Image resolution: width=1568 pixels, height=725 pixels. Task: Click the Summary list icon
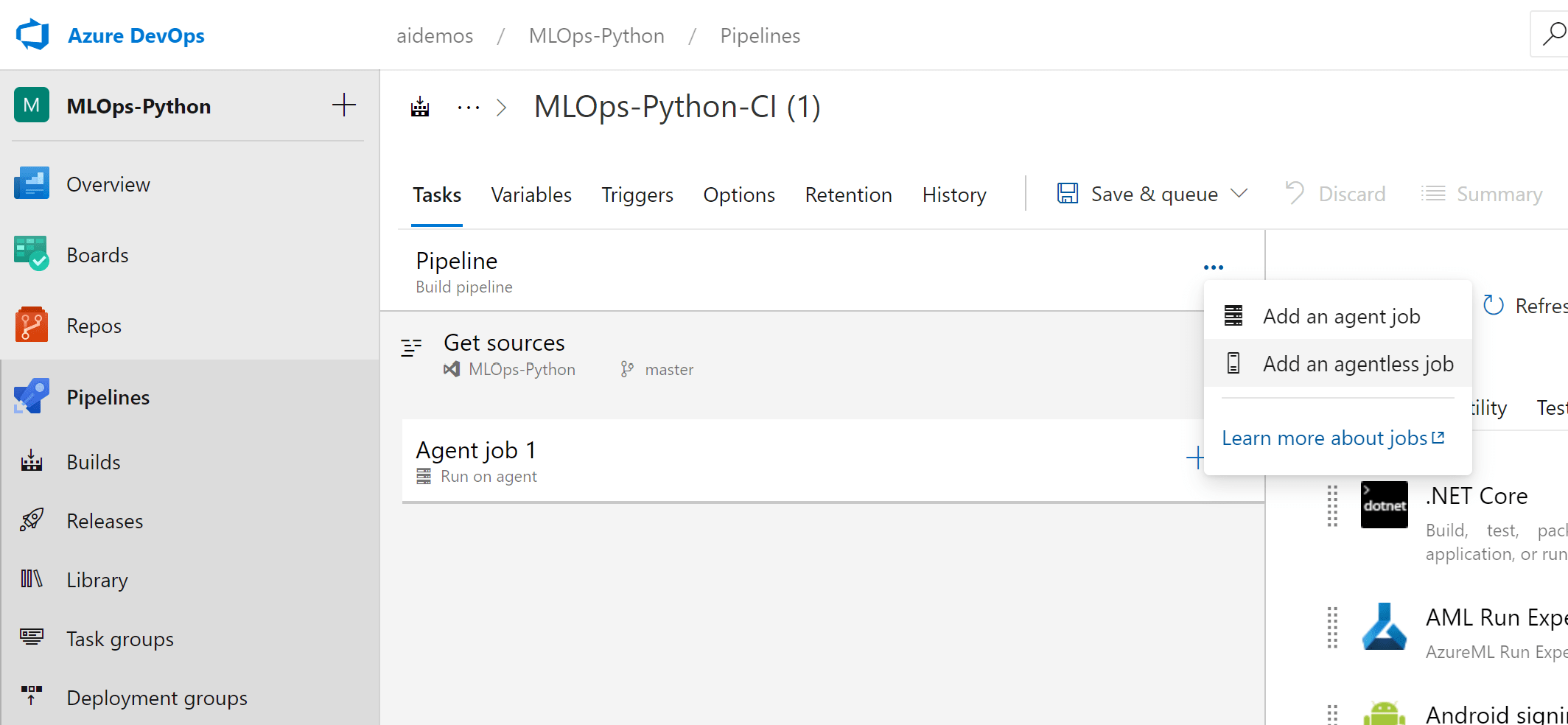point(1433,194)
